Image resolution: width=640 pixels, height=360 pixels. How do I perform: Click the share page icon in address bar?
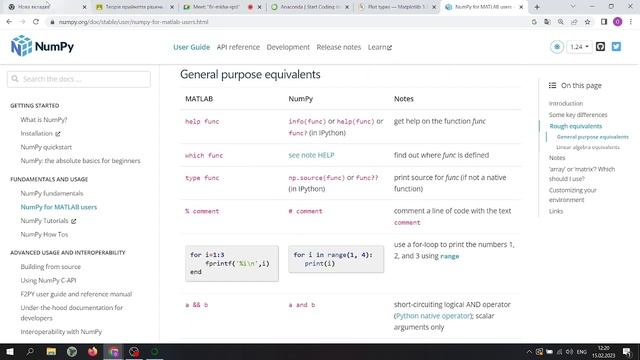coord(574,22)
